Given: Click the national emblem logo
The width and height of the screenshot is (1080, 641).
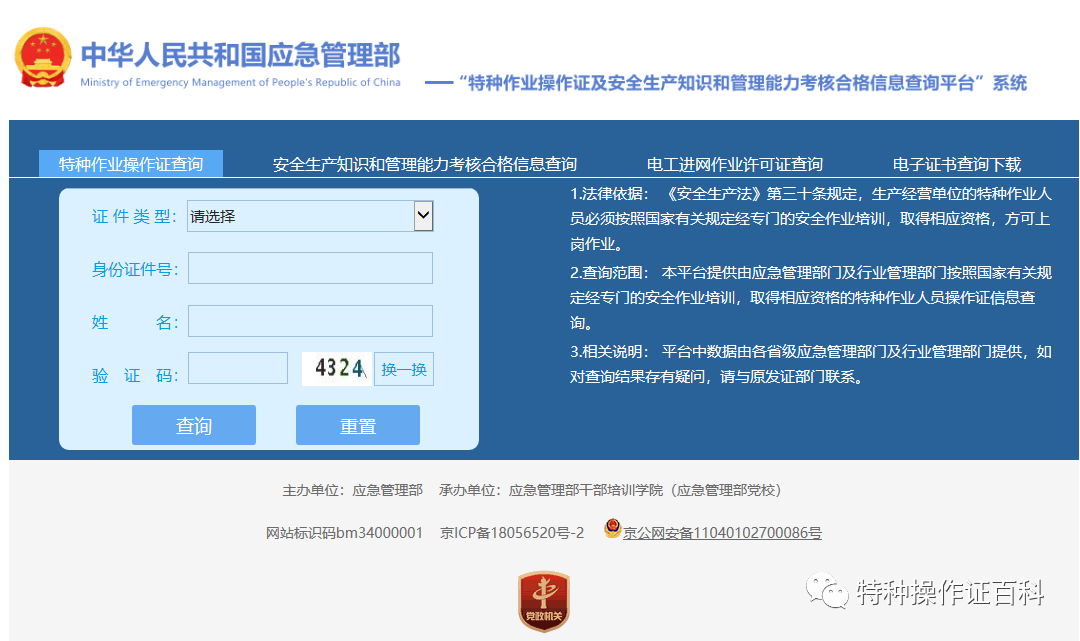Looking at the screenshot, I should tap(43, 58).
